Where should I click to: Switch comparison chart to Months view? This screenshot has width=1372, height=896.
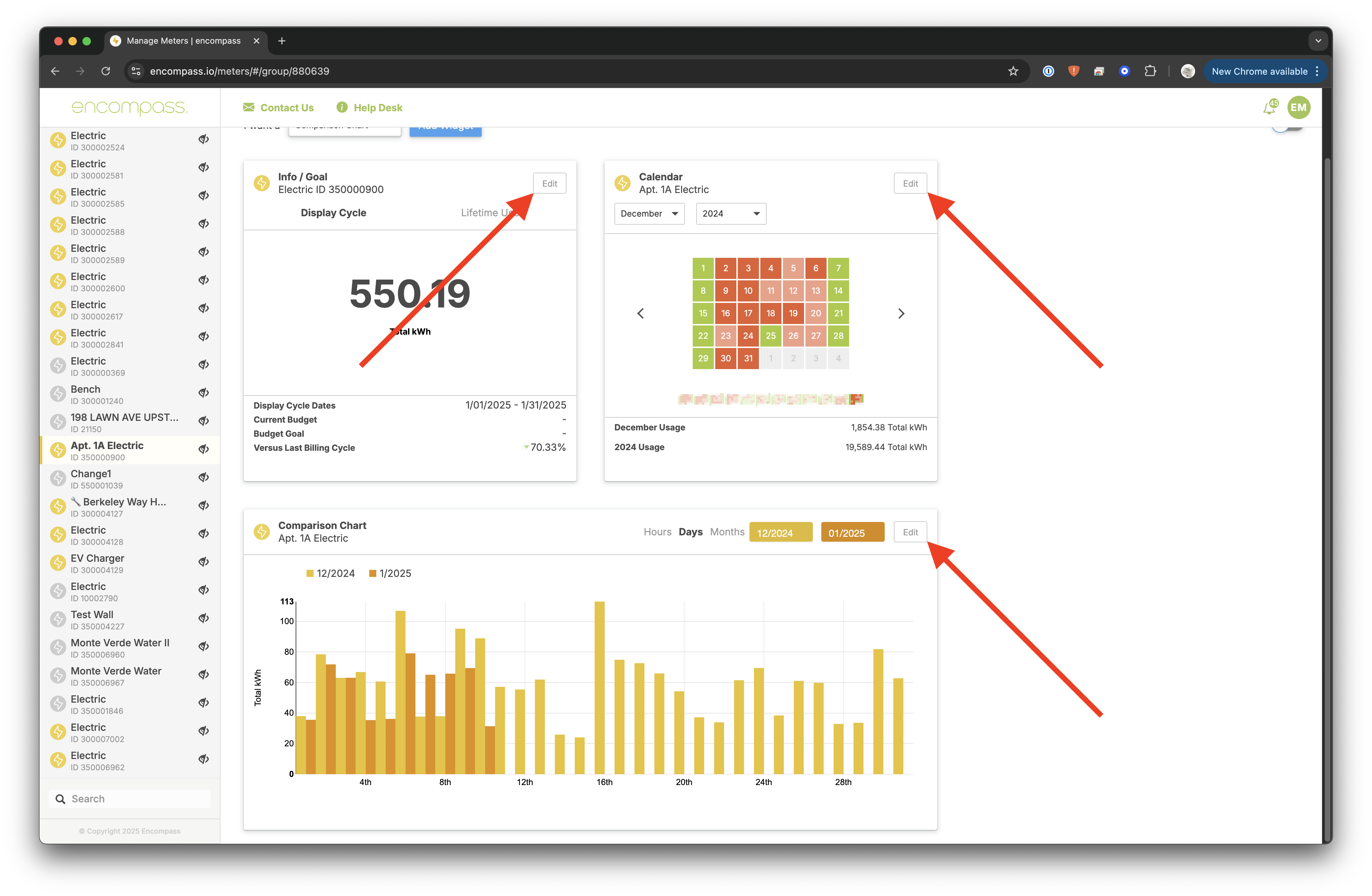click(x=727, y=532)
